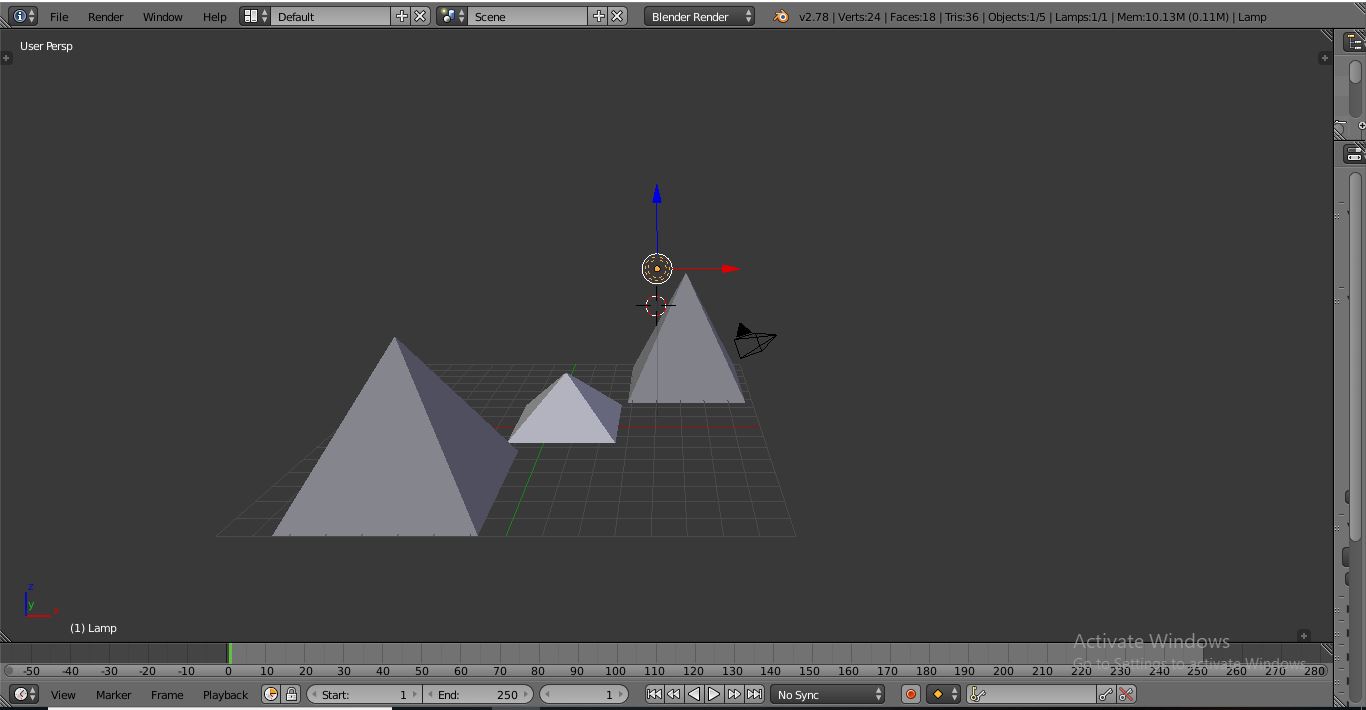1366x710 pixels.
Task: Open the properties editor type icon
Action: [1355, 154]
